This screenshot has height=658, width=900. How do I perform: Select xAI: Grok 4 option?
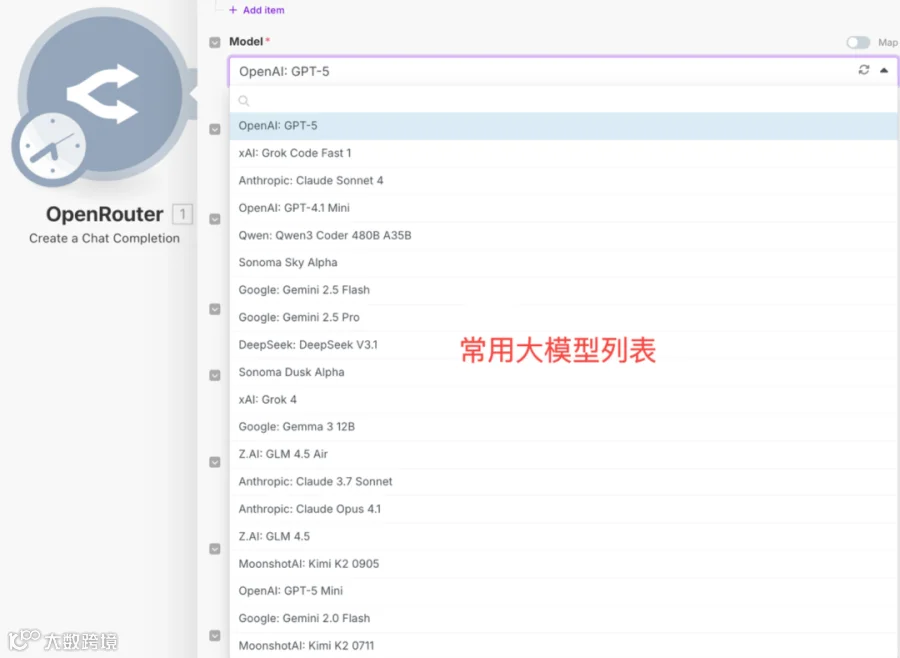pos(563,400)
